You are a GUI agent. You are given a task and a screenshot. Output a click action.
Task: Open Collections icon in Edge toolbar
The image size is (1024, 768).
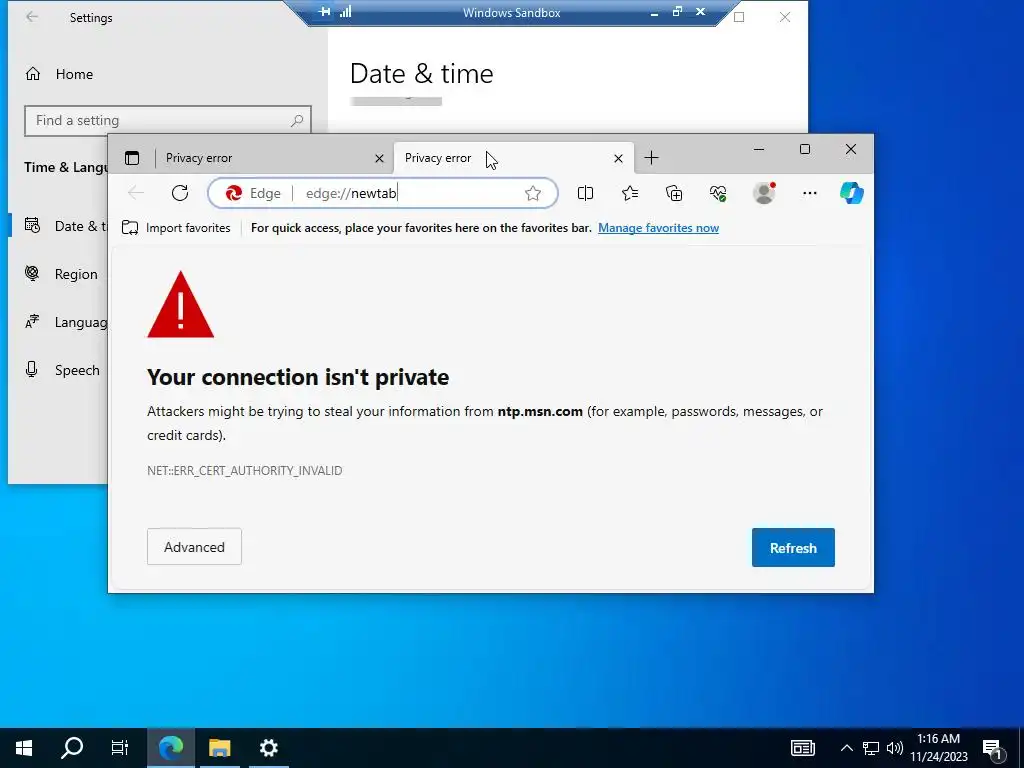[674, 193]
